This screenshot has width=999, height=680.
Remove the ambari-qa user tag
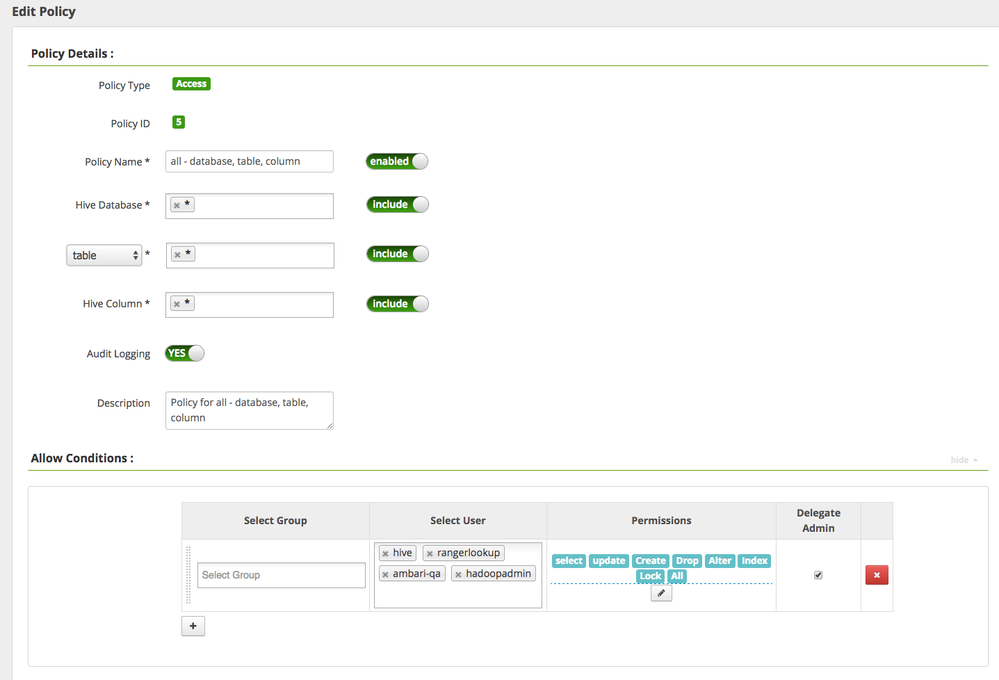[385, 575]
